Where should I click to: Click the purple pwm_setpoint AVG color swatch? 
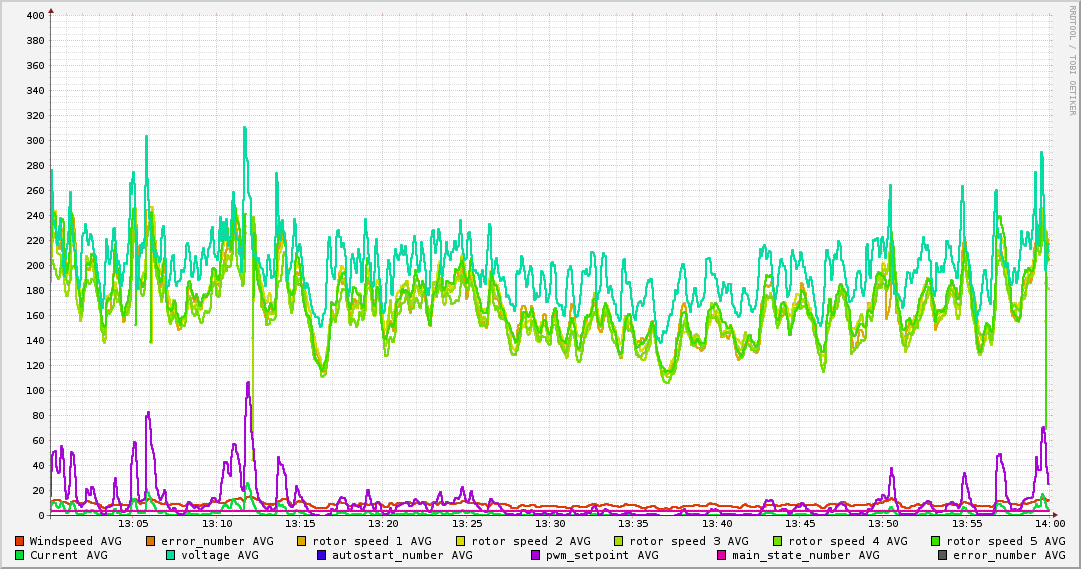click(x=536, y=555)
